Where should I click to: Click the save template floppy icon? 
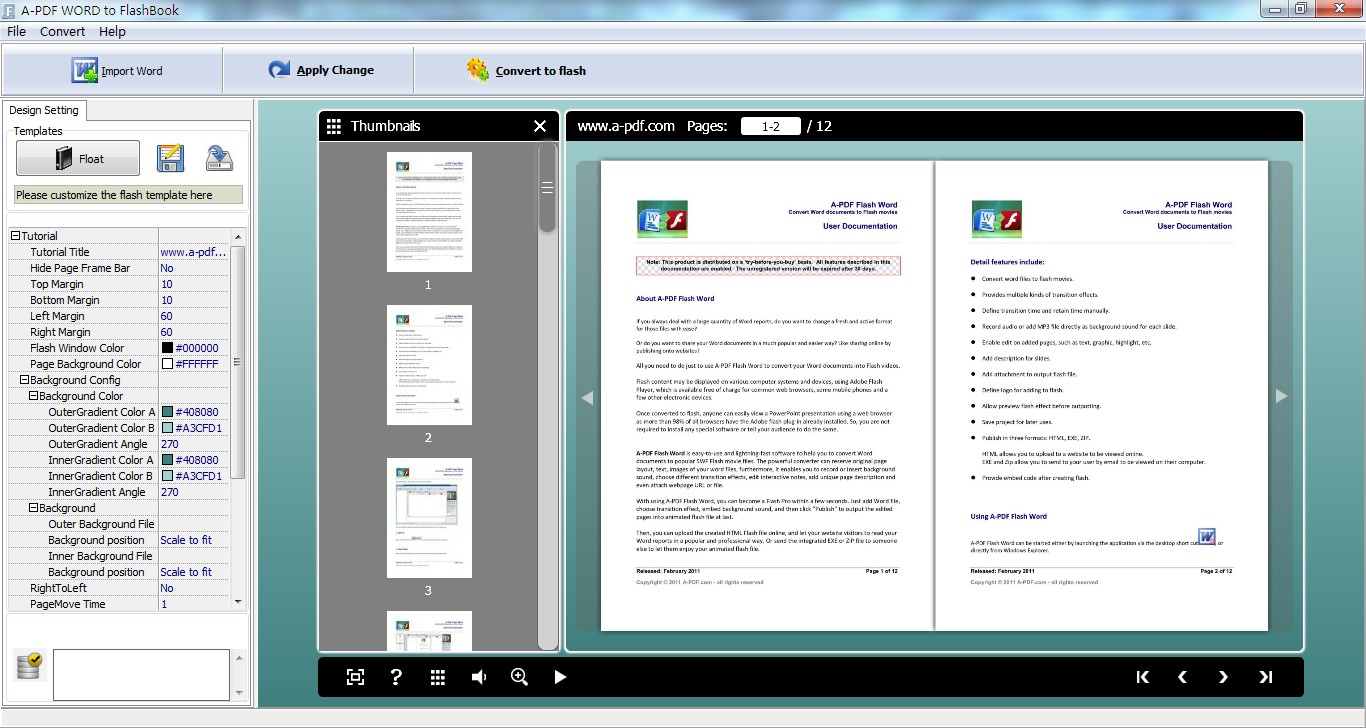(170, 158)
